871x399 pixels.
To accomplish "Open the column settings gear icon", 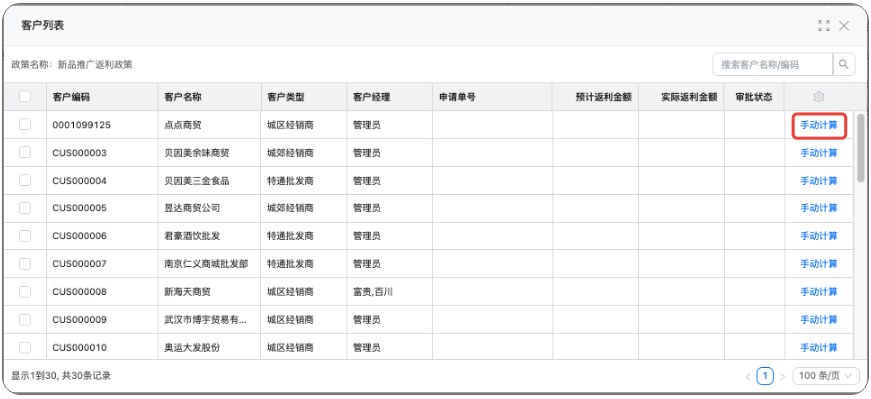I will coord(818,97).
